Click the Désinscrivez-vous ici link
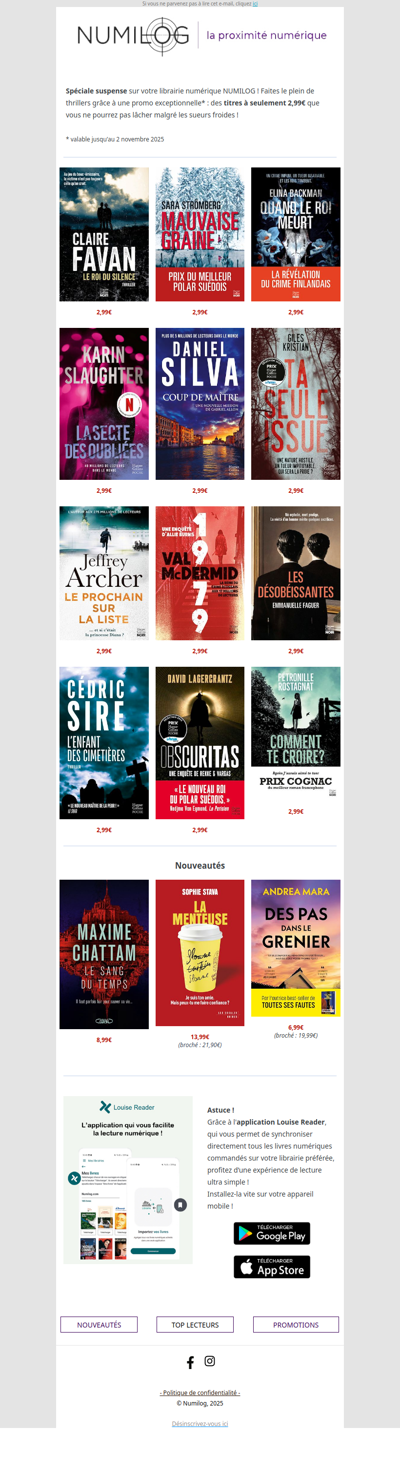Image resolution: width=400 pixels, height=1462 pixels. (x=200, y=1423)
